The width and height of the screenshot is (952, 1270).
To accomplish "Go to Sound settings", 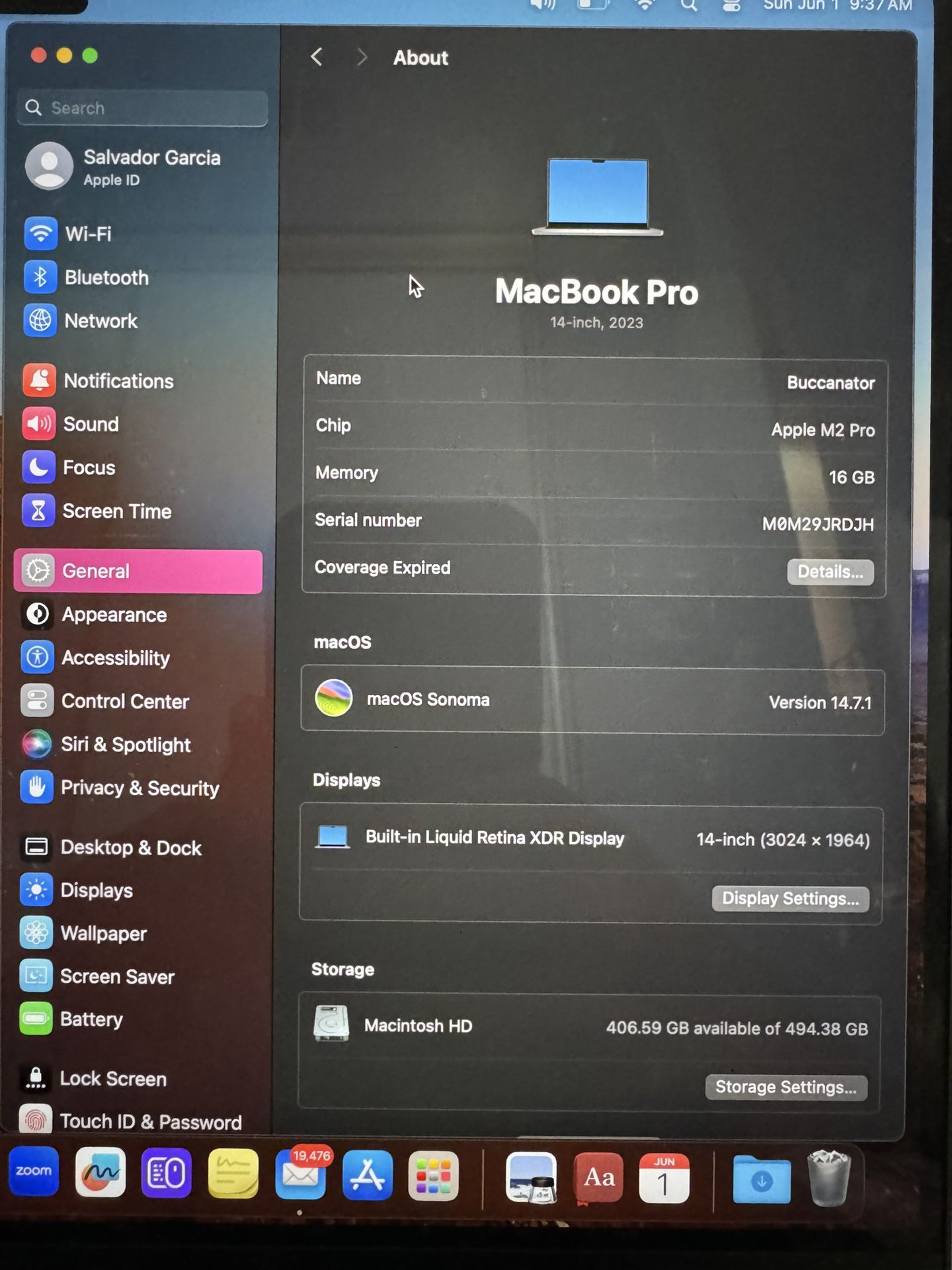I will click(91, 424).
